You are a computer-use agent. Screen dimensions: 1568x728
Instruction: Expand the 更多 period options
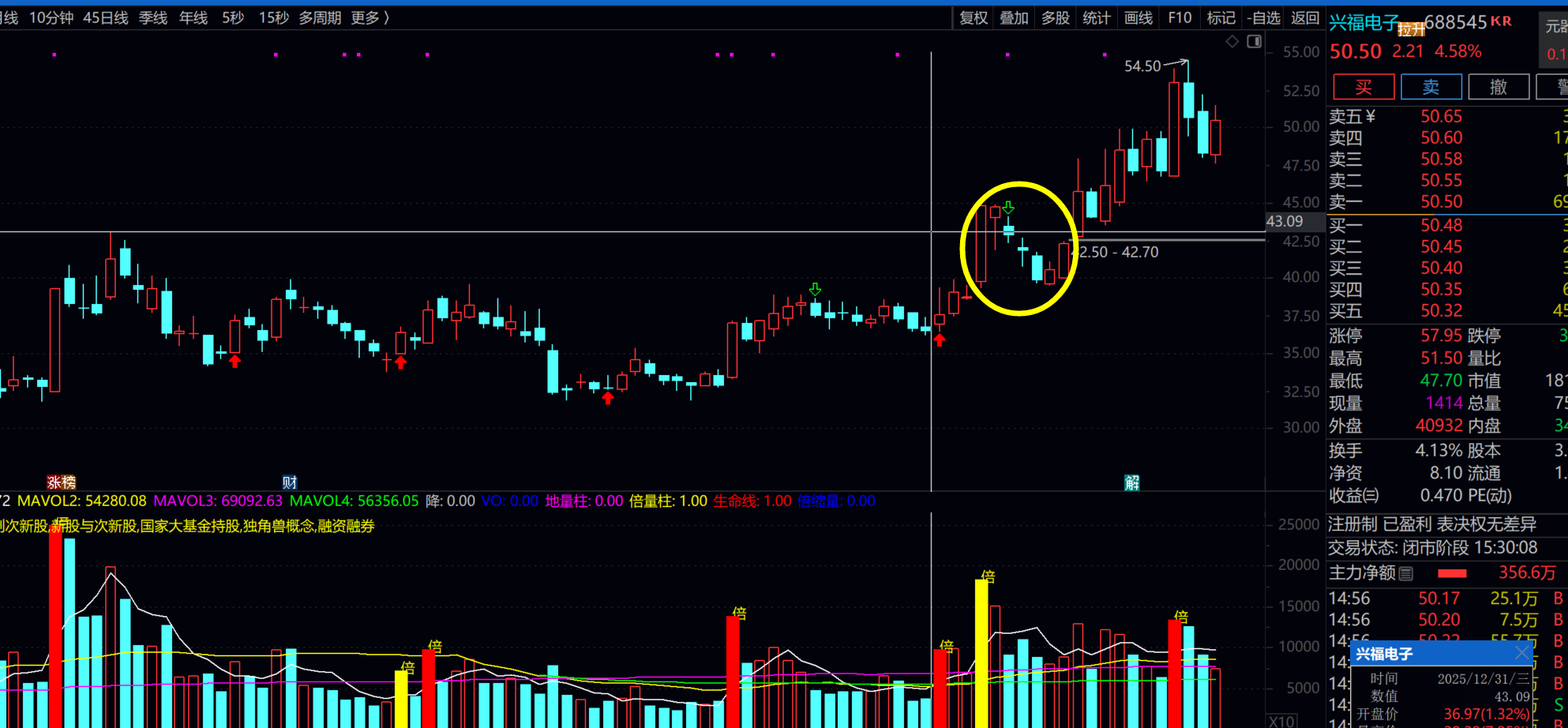pyautogui.click(x=369, y=17)
